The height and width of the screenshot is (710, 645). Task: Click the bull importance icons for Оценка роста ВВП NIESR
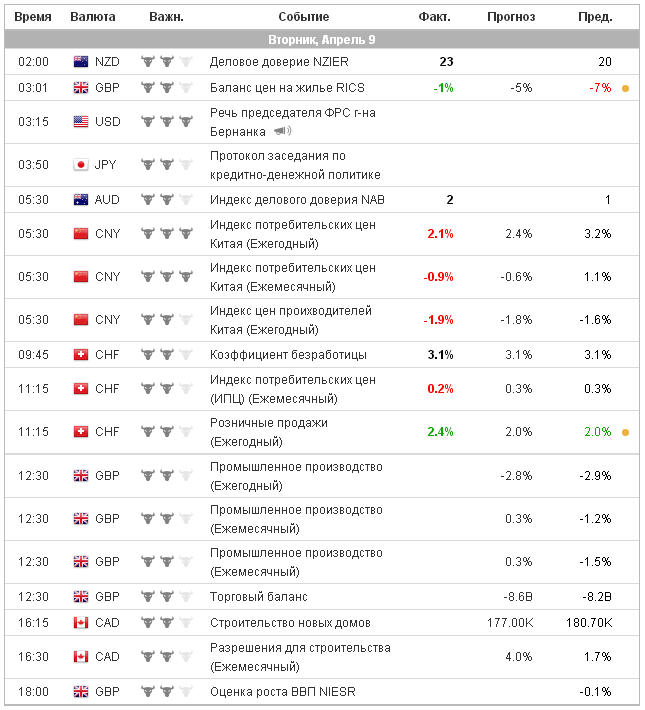coord(165,692)
